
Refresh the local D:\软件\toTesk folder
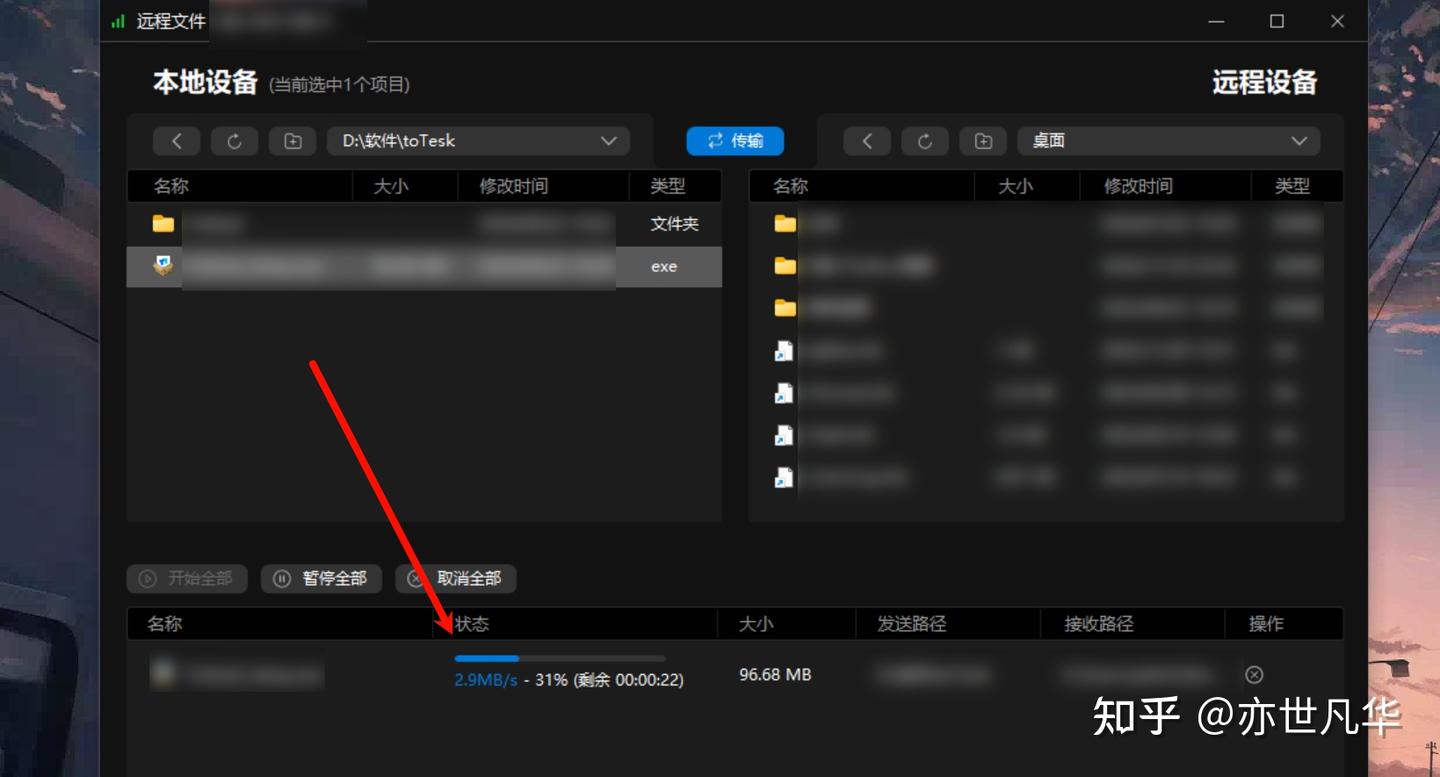click(x=234, y=141)
